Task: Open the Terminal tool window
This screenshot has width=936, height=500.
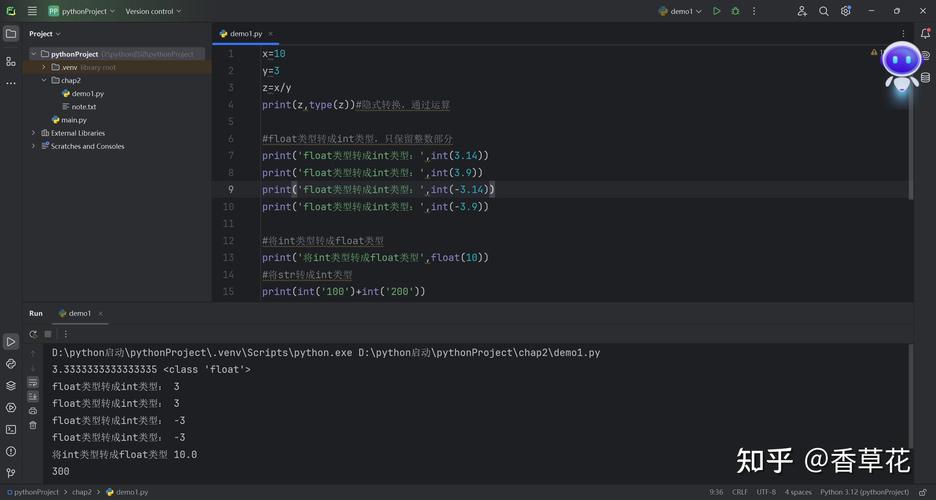Action: [11, 429]
